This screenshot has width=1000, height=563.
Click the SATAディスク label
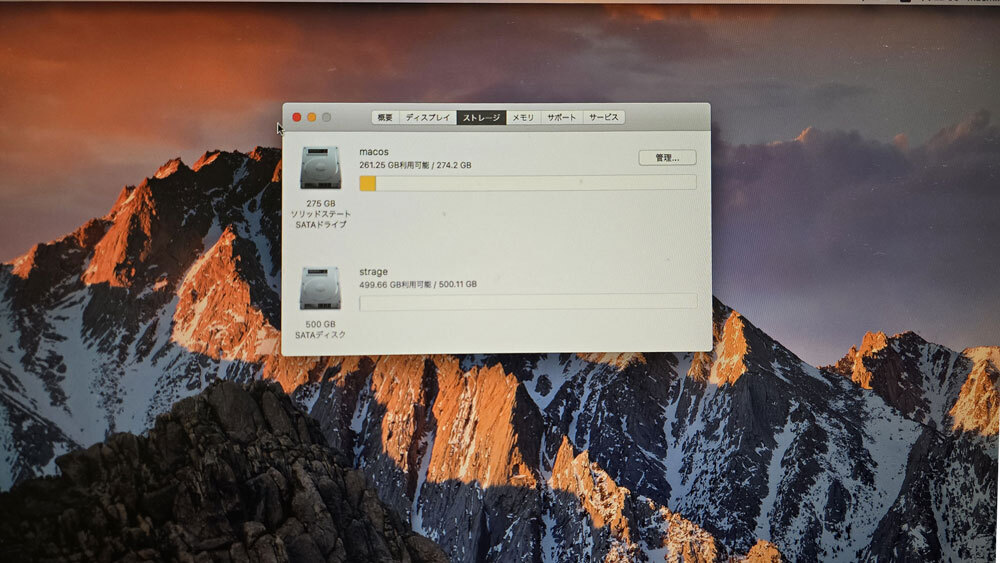click(x=320, y=335)
